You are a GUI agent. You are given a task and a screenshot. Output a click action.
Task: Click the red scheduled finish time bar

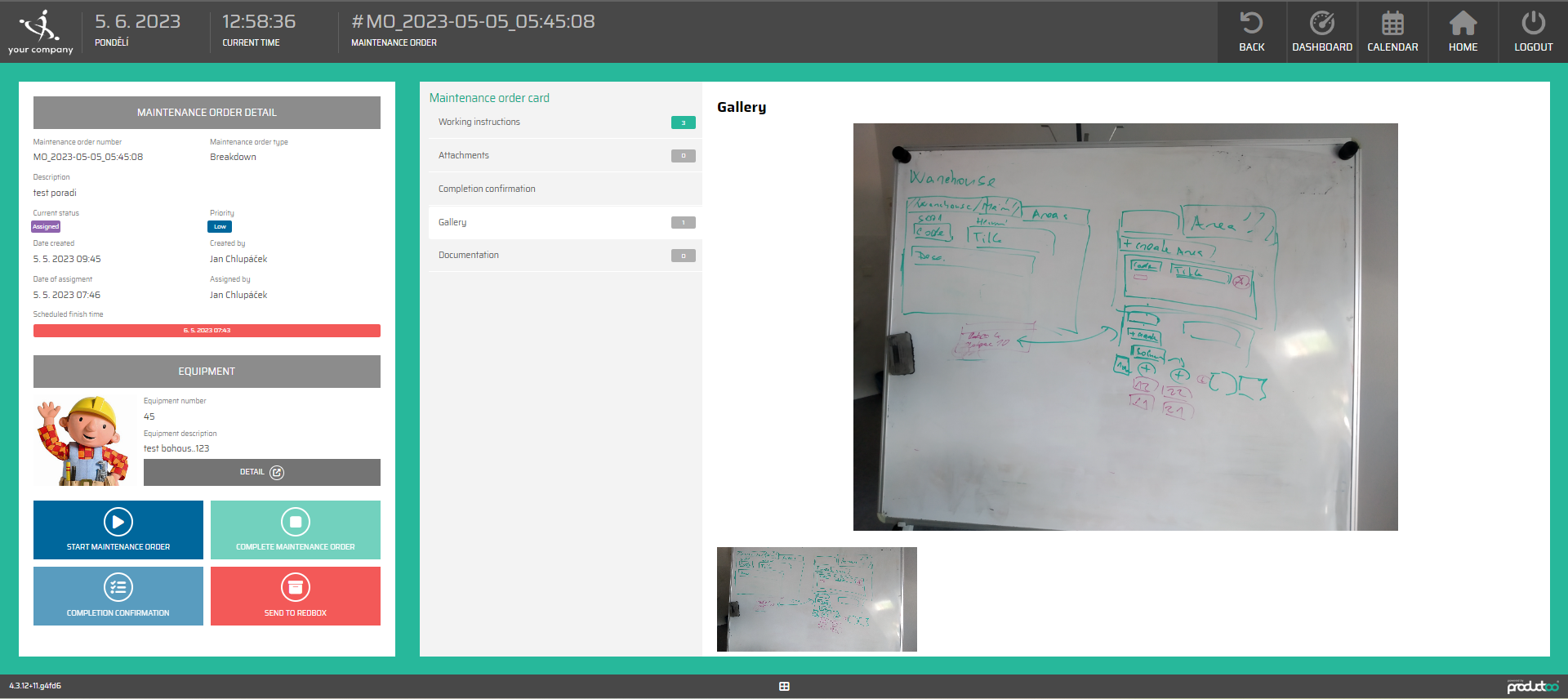tap(207, 331)
